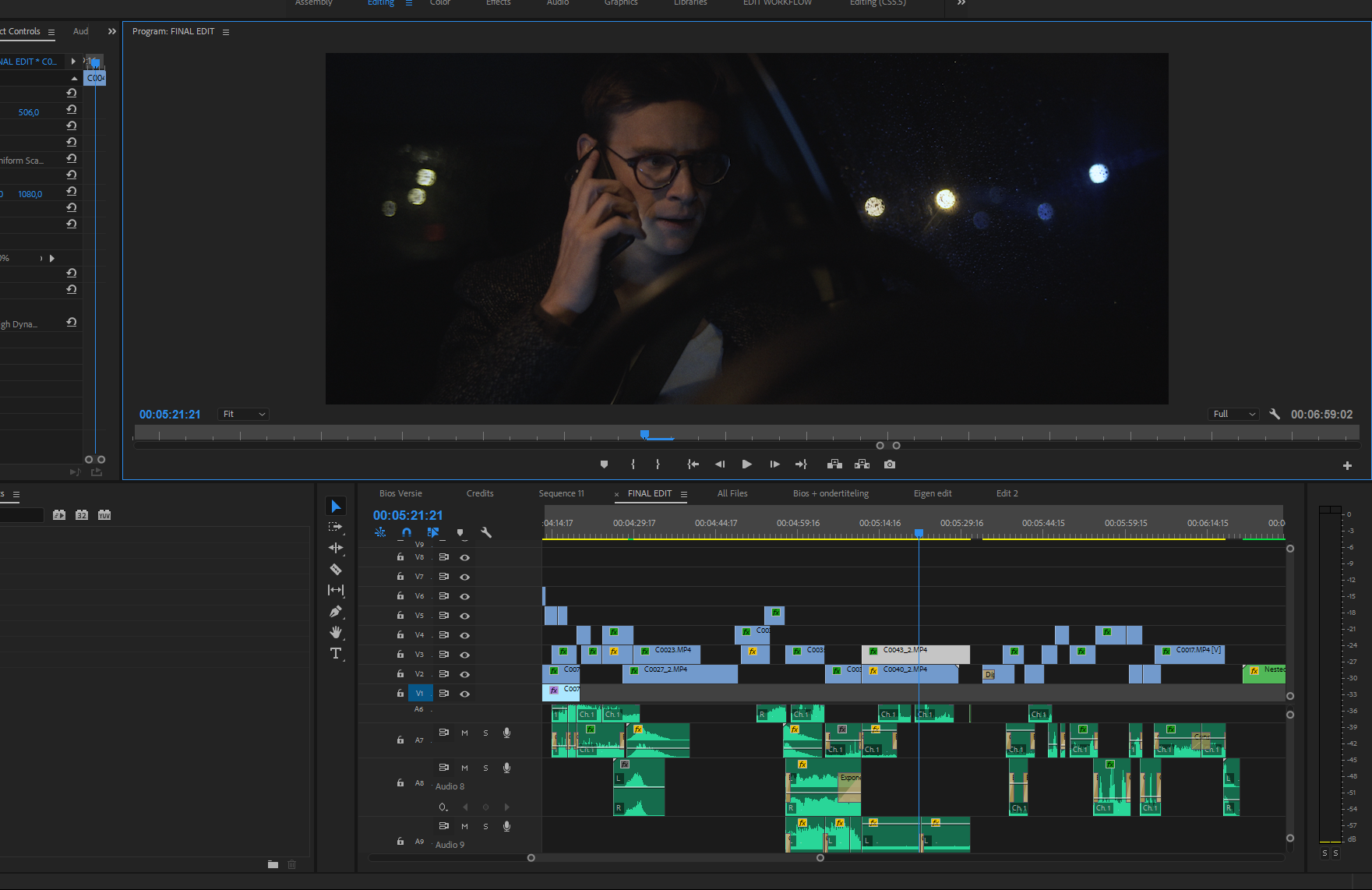1372x890 pixels.
Task: Select the Pen tool
Action: (x=336, y=612)
